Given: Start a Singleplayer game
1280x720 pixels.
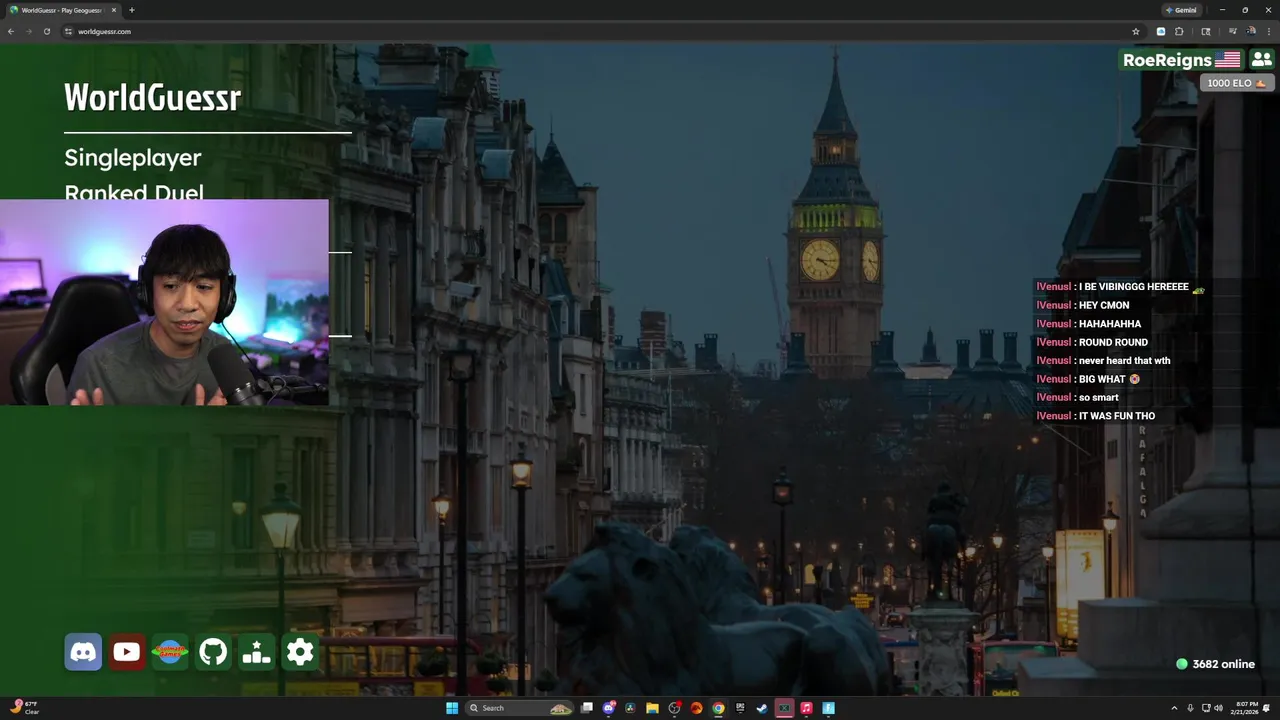Looking at the screenshot, I should click(133, 158).
